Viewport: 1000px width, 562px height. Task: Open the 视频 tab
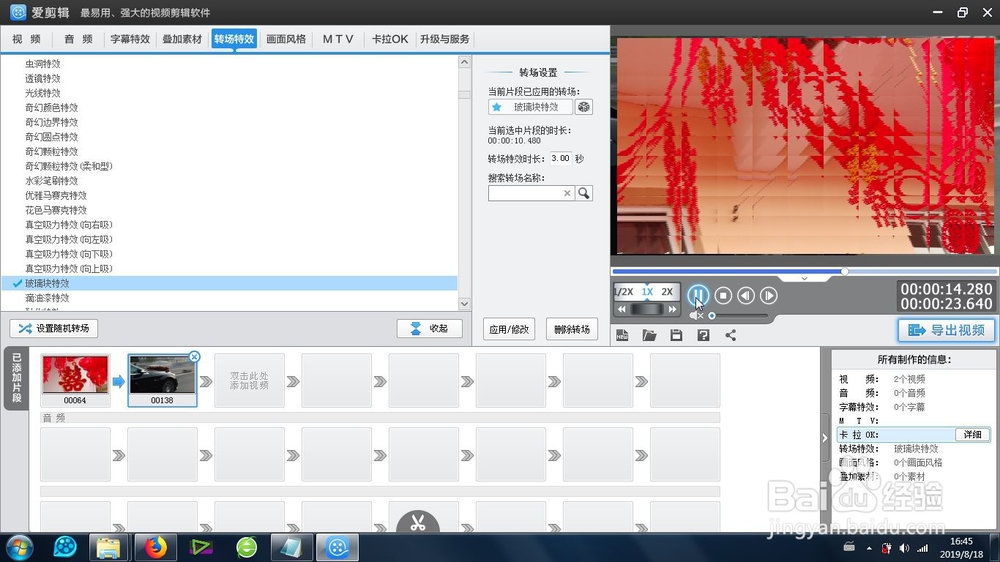coord(26,39)
